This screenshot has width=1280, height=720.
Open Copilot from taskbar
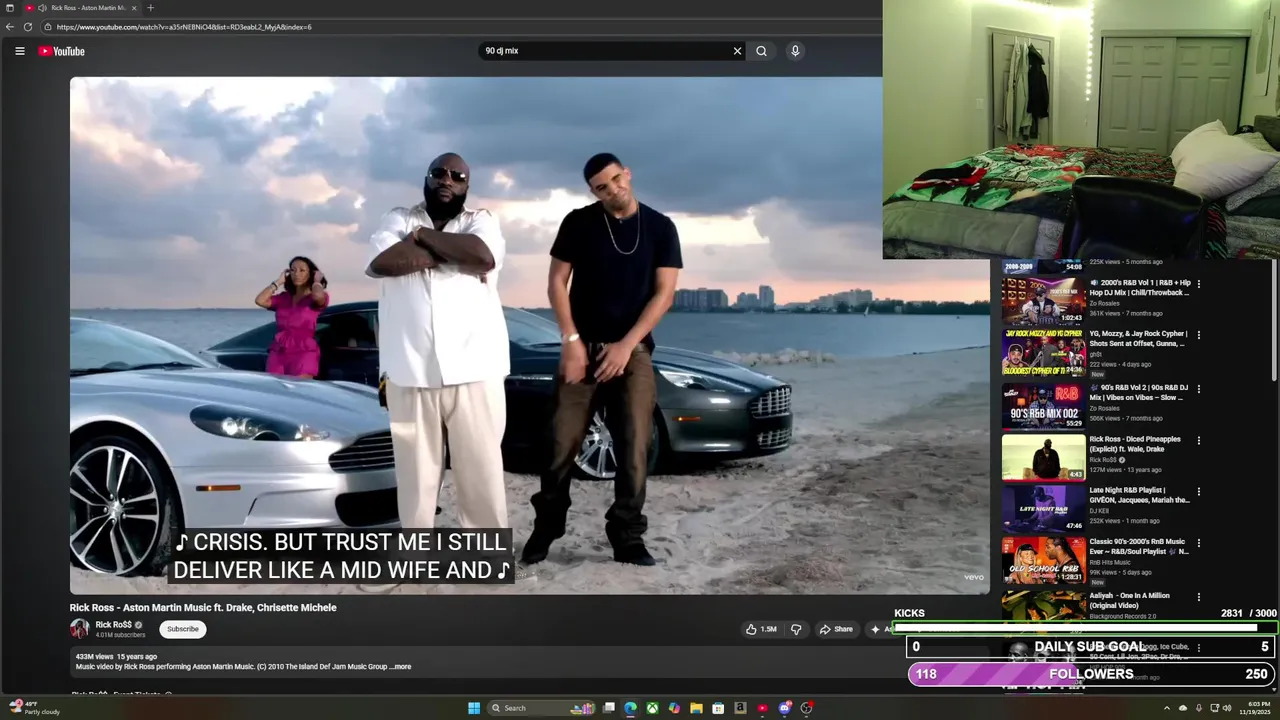pyautogui.click(x=674, y=708)
